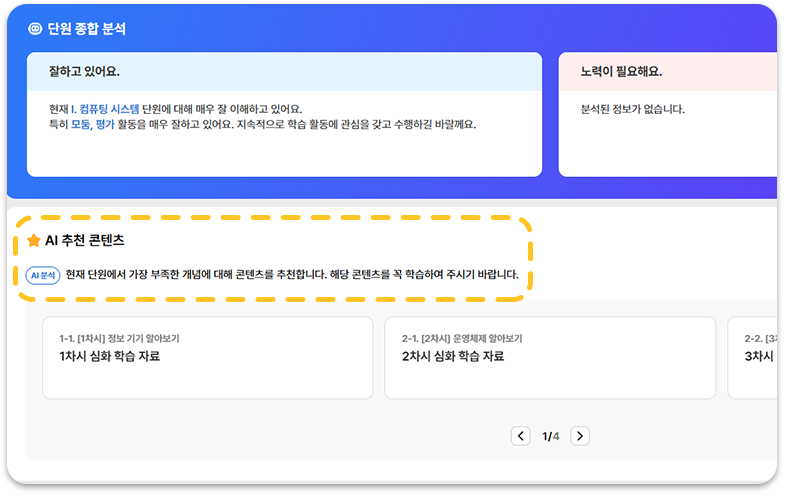Click the 1-1. [1차시] 정보 기기 알아보기 subtitle
The width and height of the screenshot is (786, 497).
(119, 339)
